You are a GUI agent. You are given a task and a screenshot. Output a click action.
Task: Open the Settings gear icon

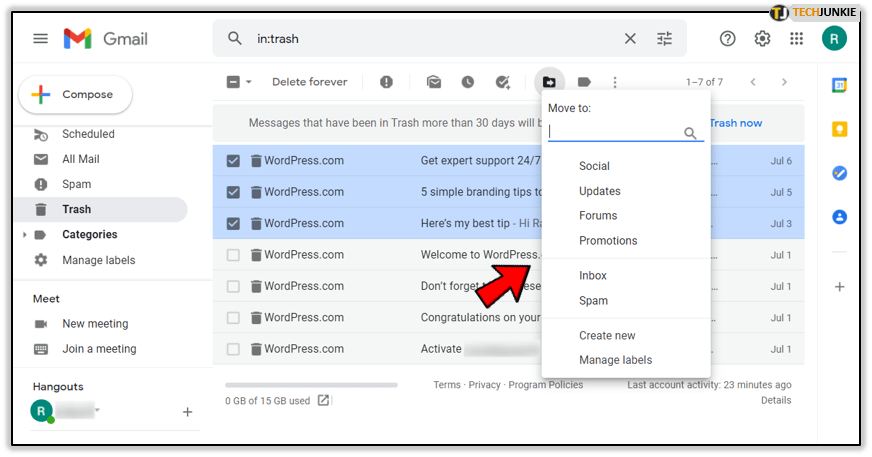[x=762, y=39]
